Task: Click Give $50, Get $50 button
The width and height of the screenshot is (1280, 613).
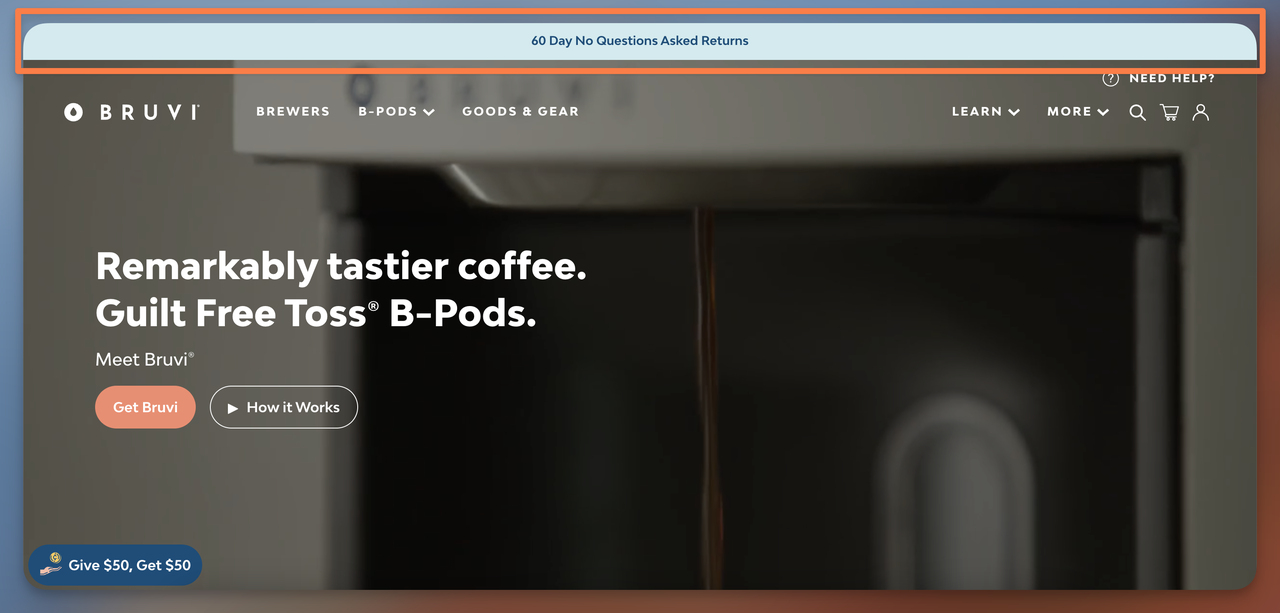Action: tap(115, 565)
